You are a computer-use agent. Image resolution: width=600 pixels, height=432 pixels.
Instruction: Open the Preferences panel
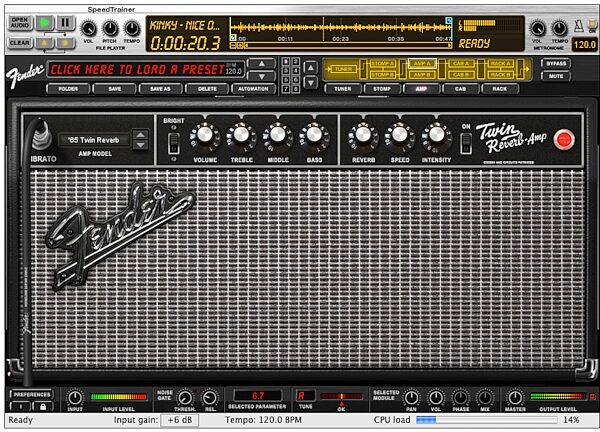[x=31, y=395]
